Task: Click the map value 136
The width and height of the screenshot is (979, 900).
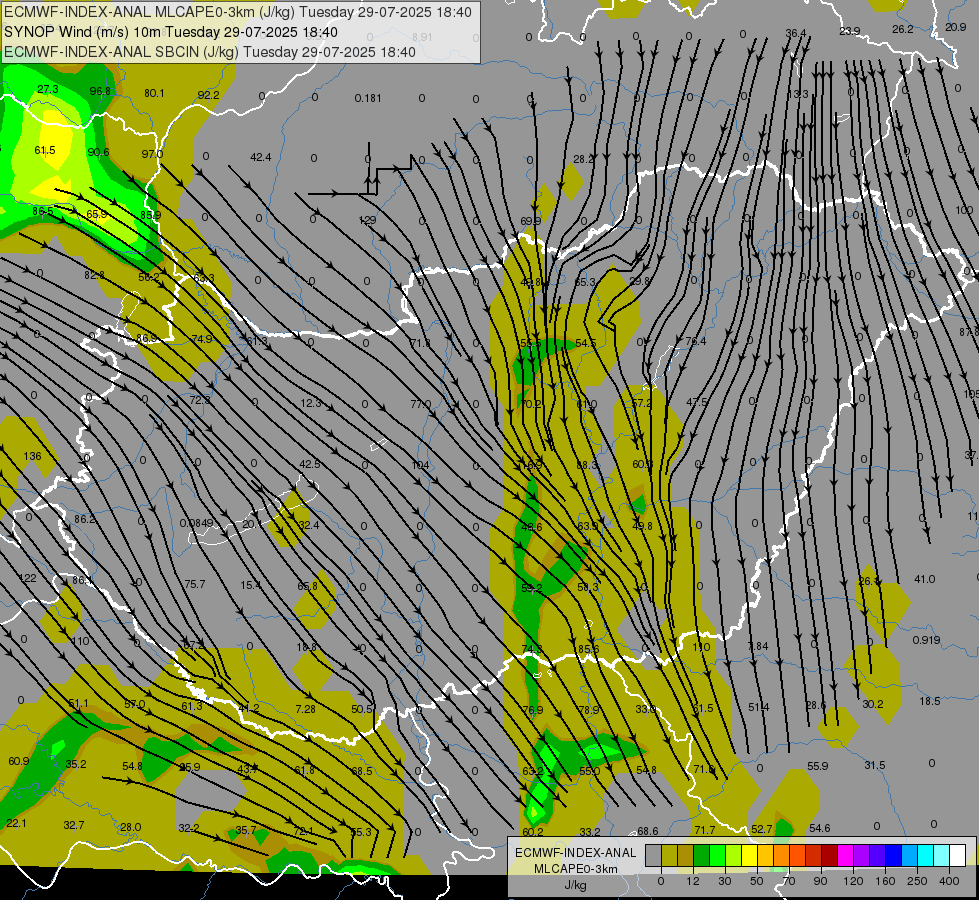Action: (x=32, y=456)
